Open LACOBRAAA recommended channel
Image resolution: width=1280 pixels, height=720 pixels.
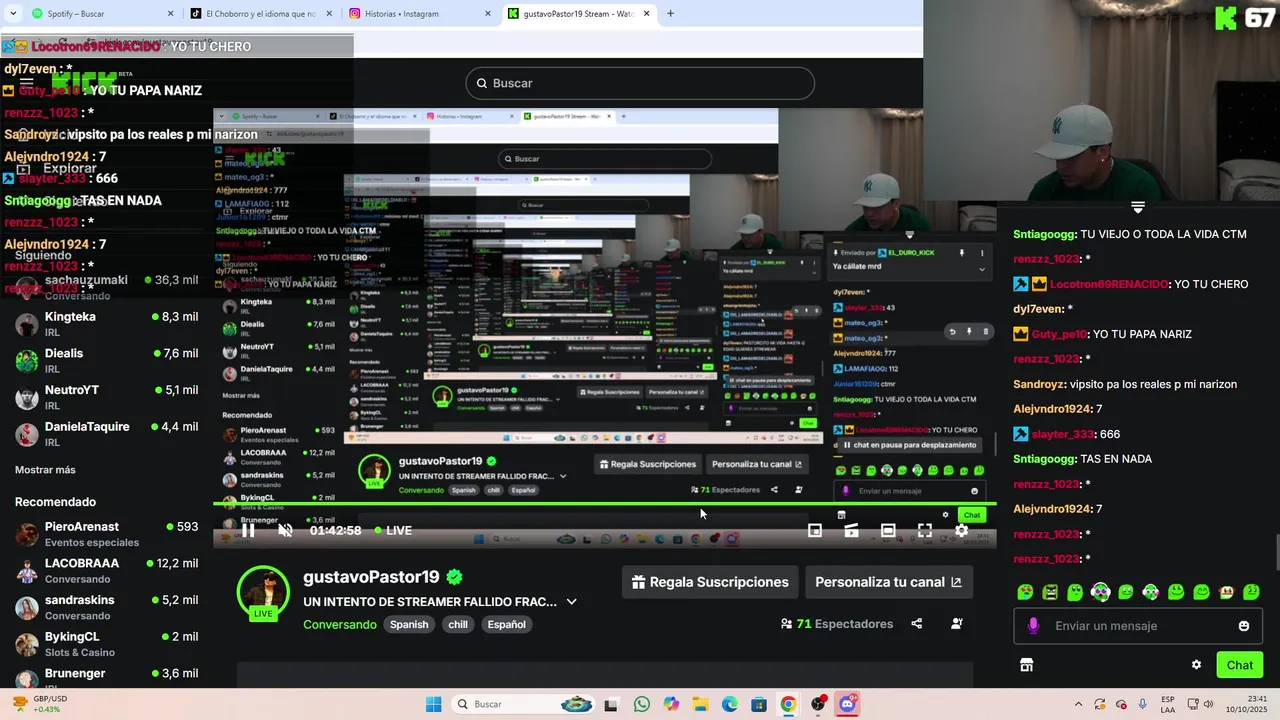pos(106,571)
